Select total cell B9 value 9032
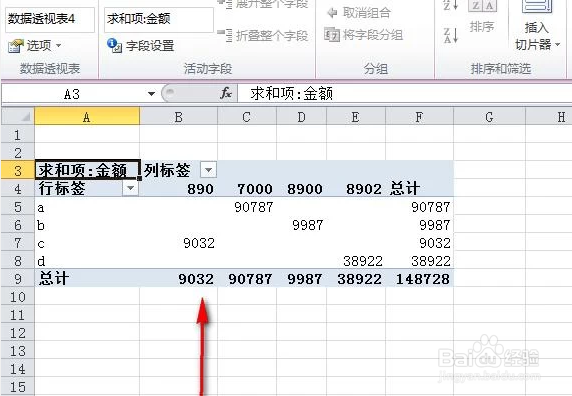This screenshot has width=572, height=396. click(178, 279)
